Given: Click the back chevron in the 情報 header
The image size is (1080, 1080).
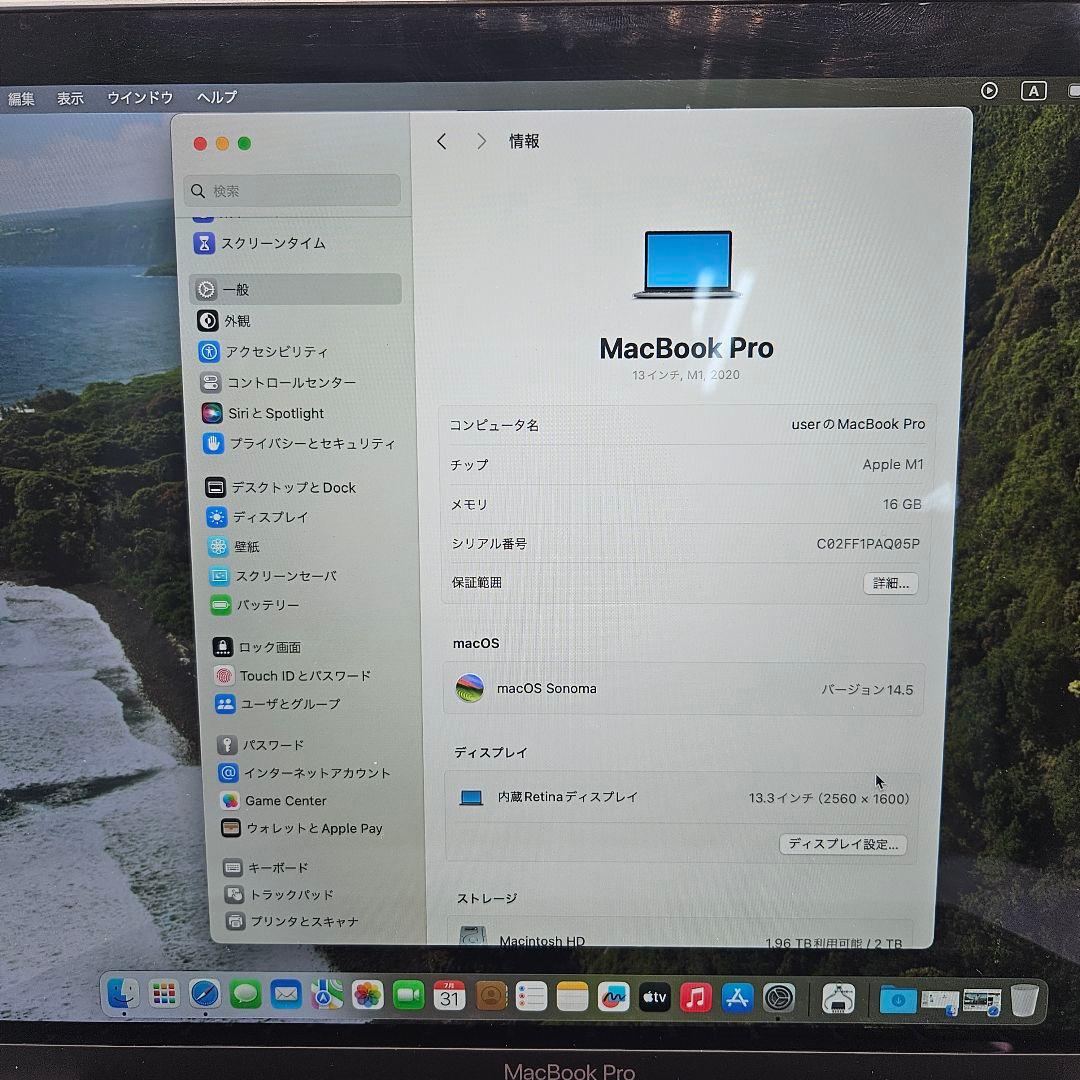Looking at the screenshot, I should 441,141.
